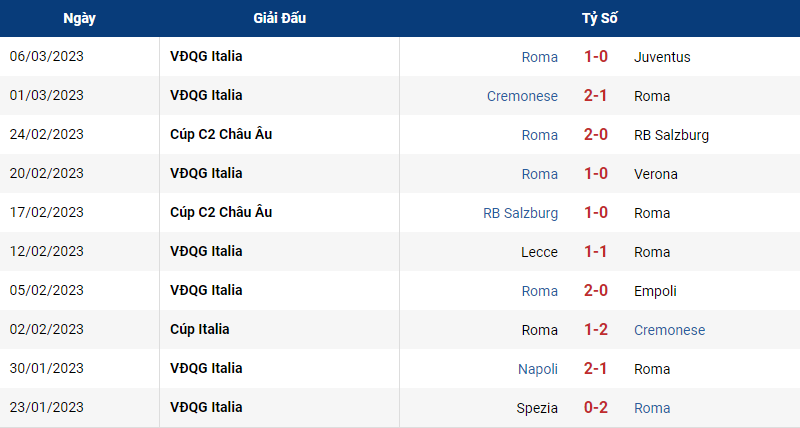
Task: Click the Empoli team name
Action: tap(655, 291)
